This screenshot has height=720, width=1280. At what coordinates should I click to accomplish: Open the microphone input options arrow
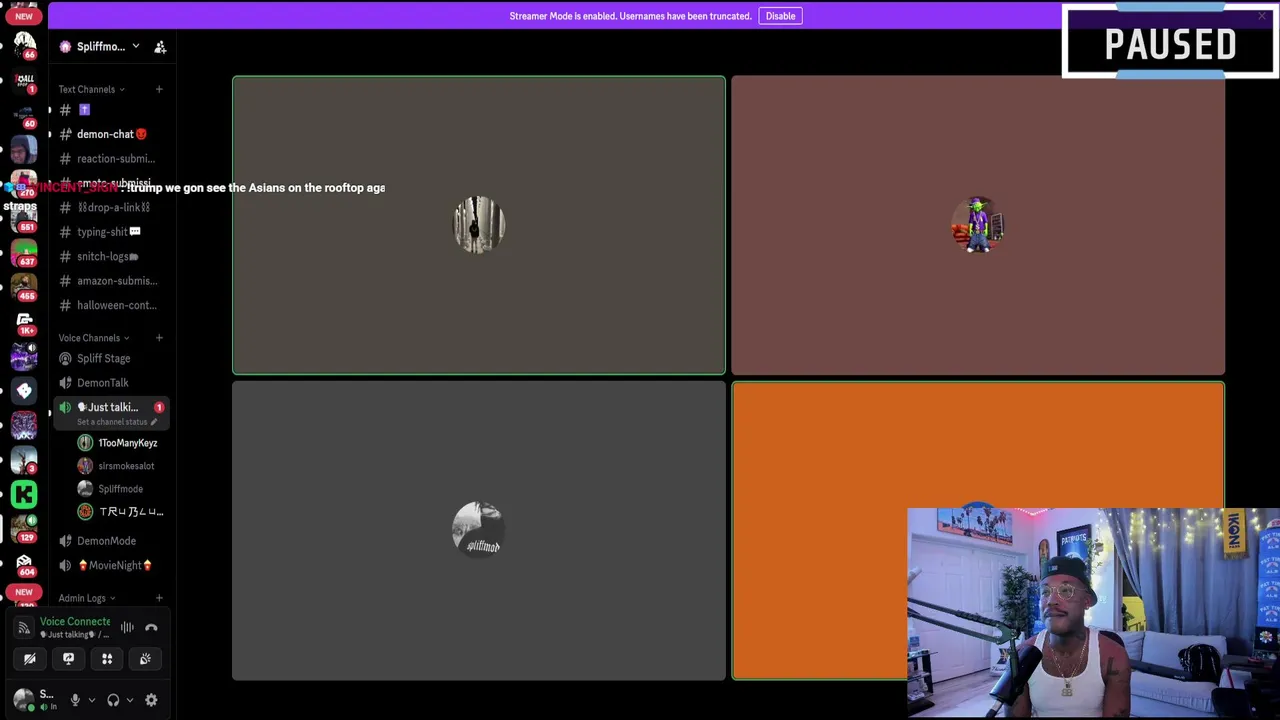click(91, 700)
